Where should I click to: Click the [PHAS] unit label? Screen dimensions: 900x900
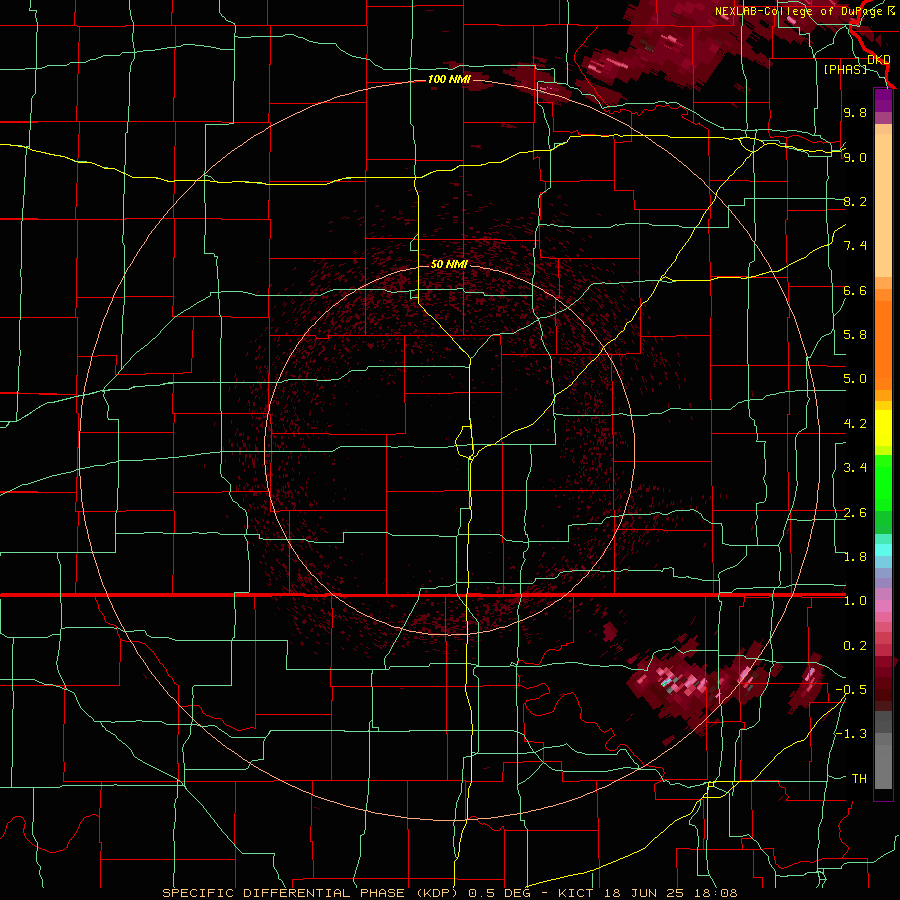pos(845,69)
